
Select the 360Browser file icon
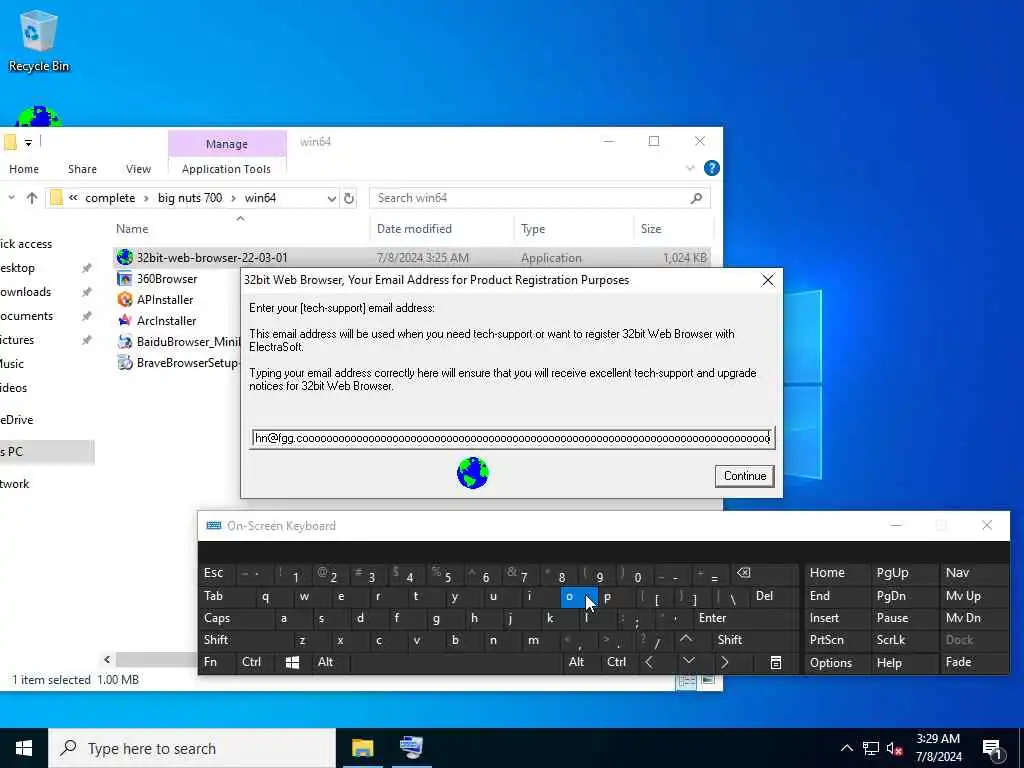[x=125, y=279]
